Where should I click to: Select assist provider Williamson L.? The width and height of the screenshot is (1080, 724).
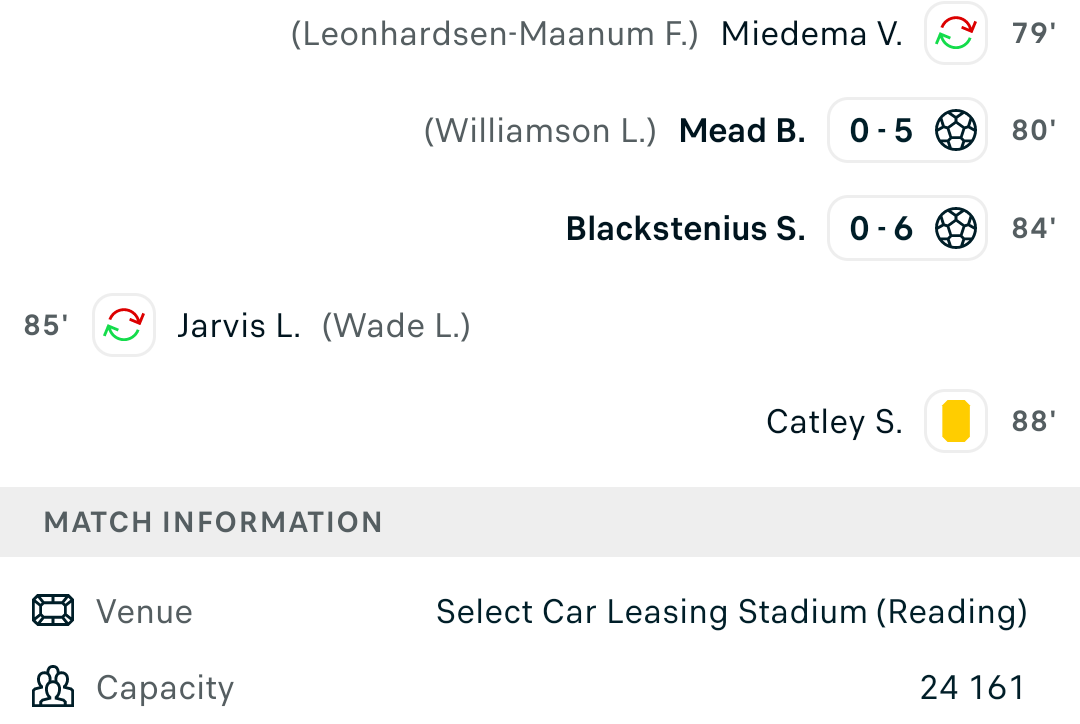point(540,131)
